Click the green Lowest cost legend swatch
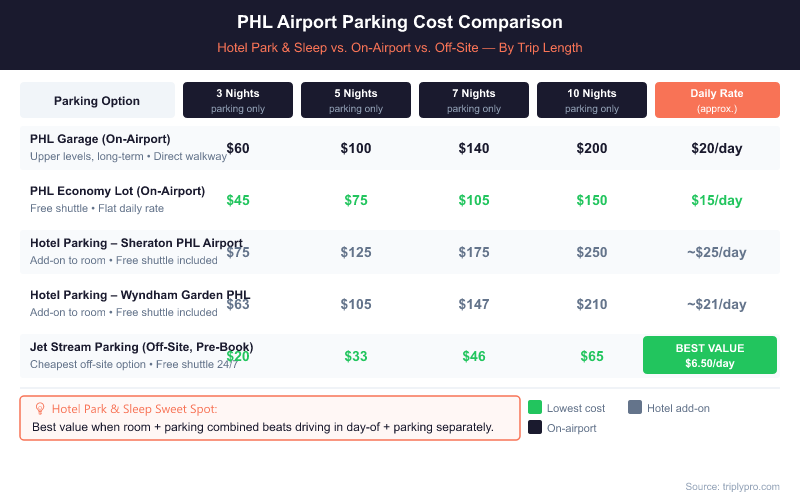Image resolution: width=800 pixels, height=500 pixels. coord(535,407)
